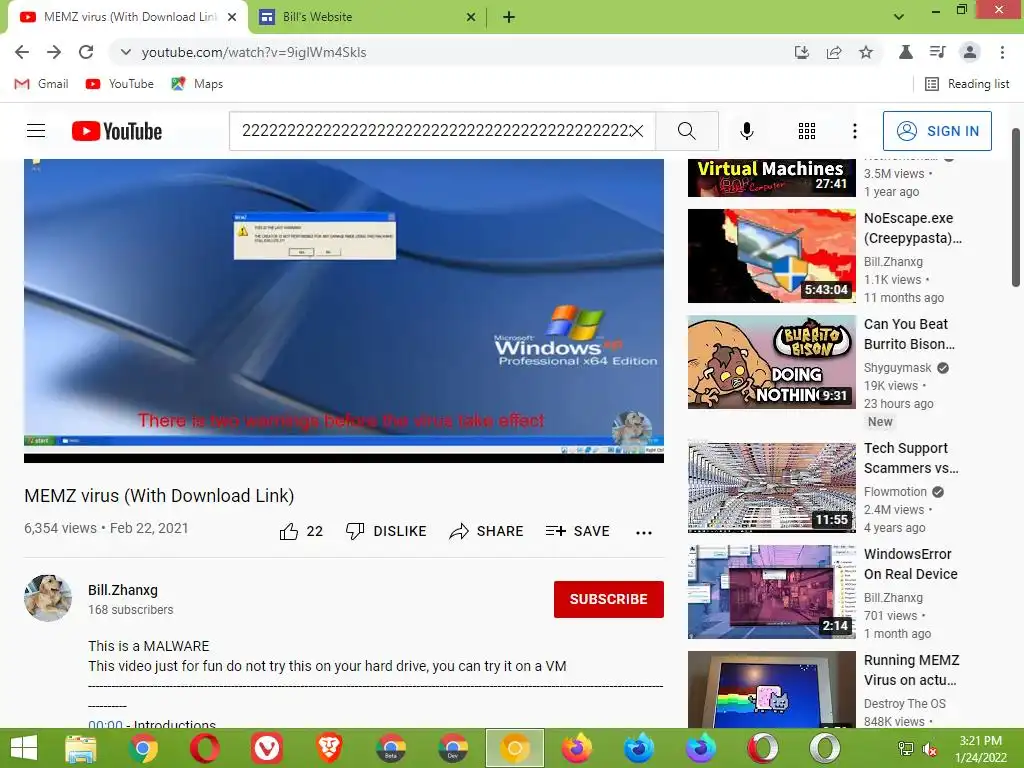
Task: Open Bill.Zhanxg channel name link
Action: (x=123, y=590)
